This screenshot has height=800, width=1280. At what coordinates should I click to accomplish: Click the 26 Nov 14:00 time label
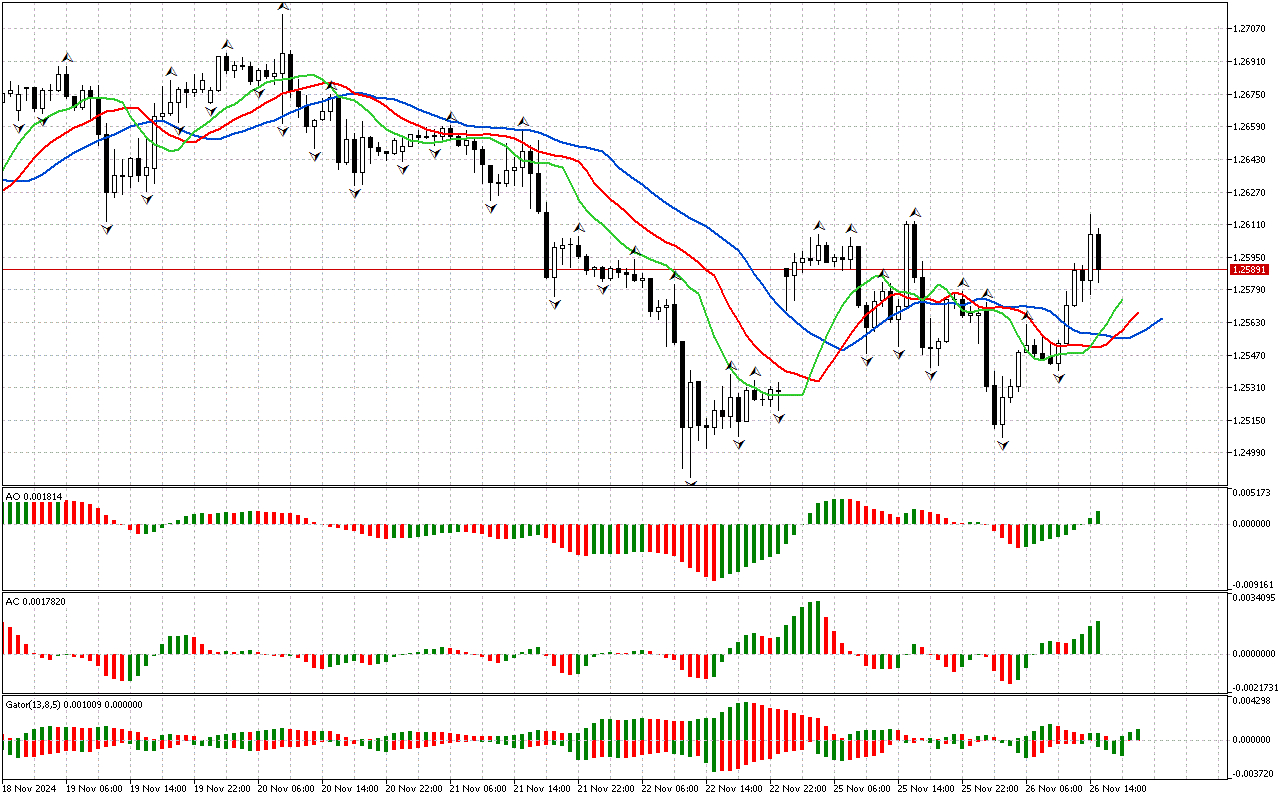[x=1119, y=789]
